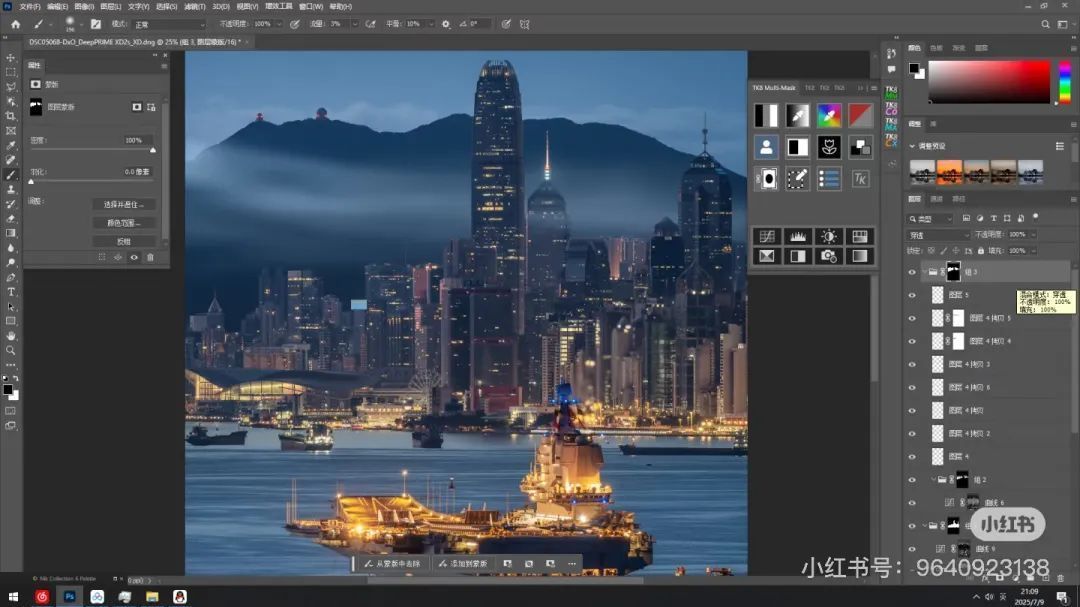The height and width of the screenshot is (607, 1080).
Task: Collapse the 组 2 group arrow
Action: point(933,480)
